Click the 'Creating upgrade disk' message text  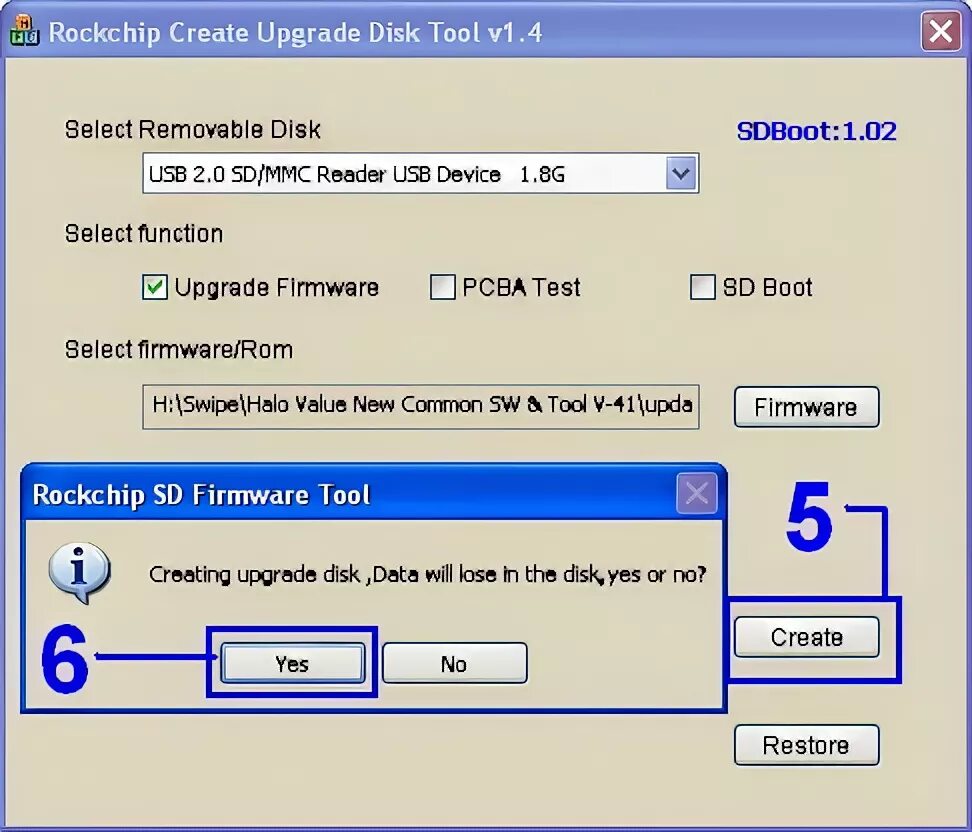pyautogui.click(x=427, y=575)
